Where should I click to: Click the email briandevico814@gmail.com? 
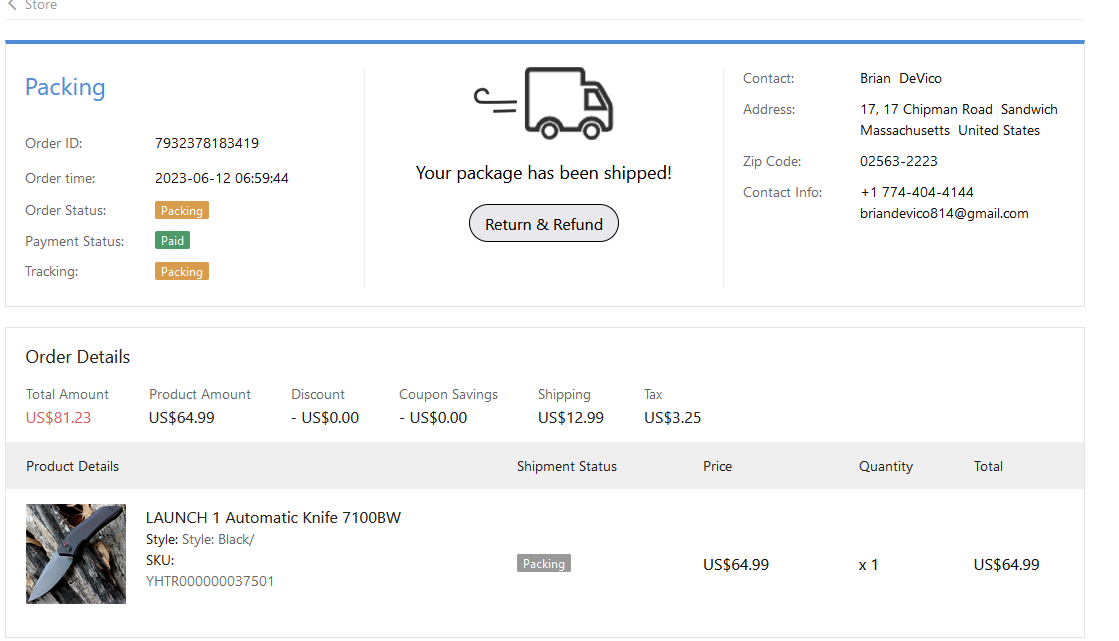pos(944,213)
